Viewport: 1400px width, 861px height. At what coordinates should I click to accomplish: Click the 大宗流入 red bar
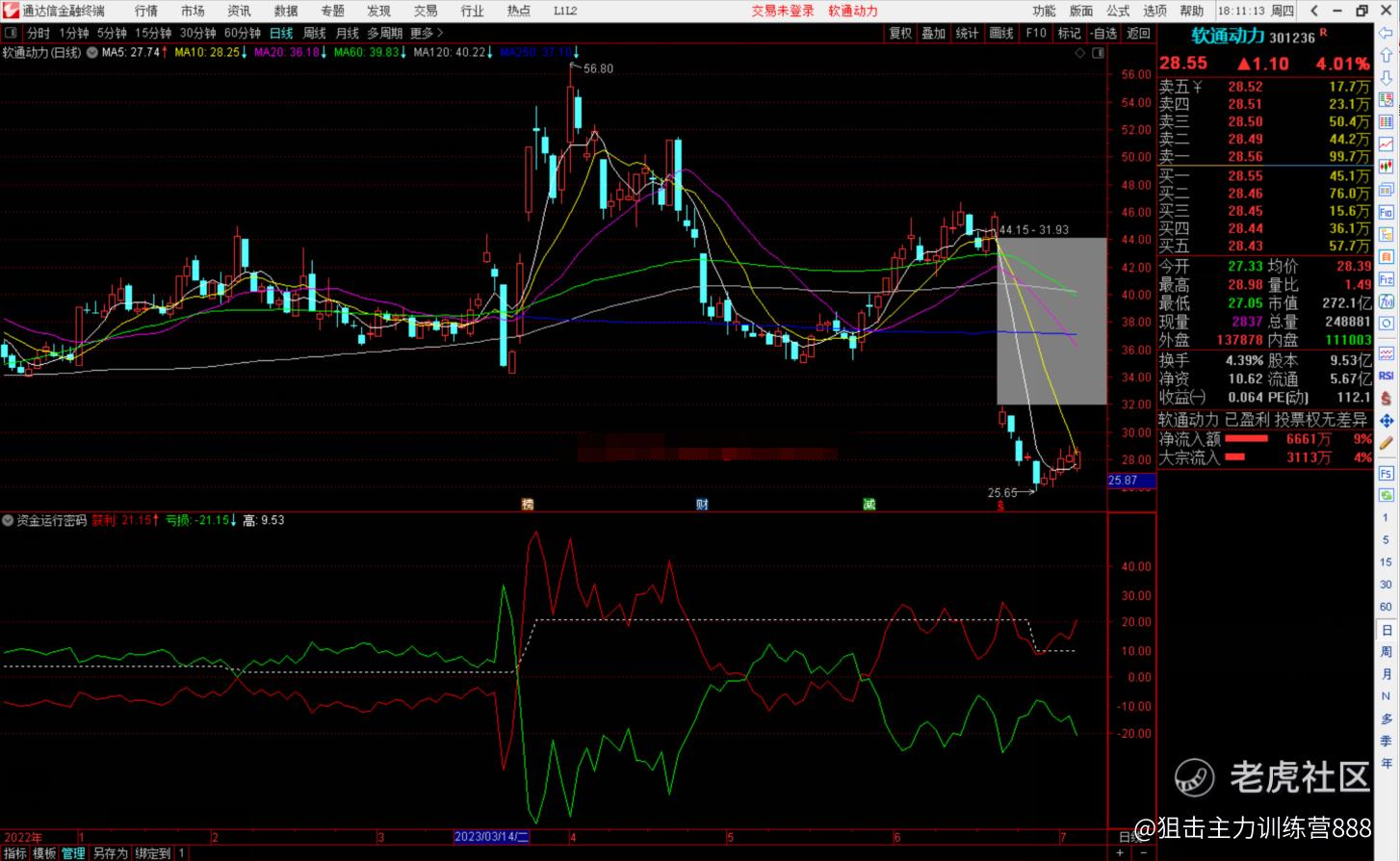(1233, 457)
